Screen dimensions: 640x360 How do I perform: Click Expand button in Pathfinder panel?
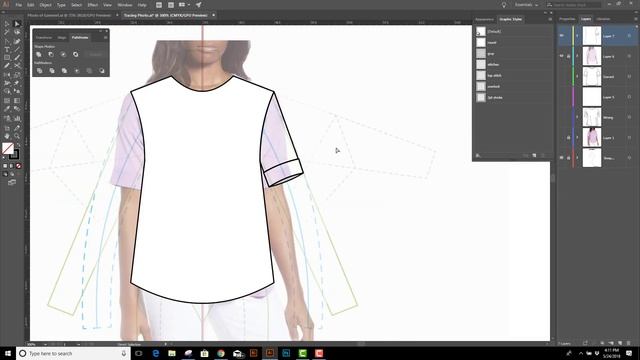coord(95,54)
